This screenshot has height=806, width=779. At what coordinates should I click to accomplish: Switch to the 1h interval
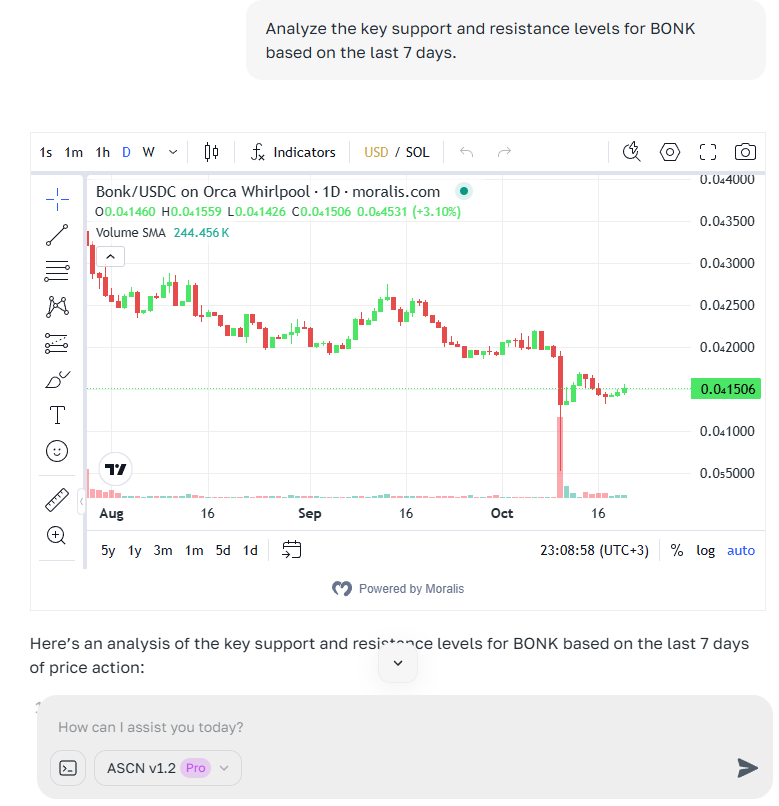(x=103, y=152)
